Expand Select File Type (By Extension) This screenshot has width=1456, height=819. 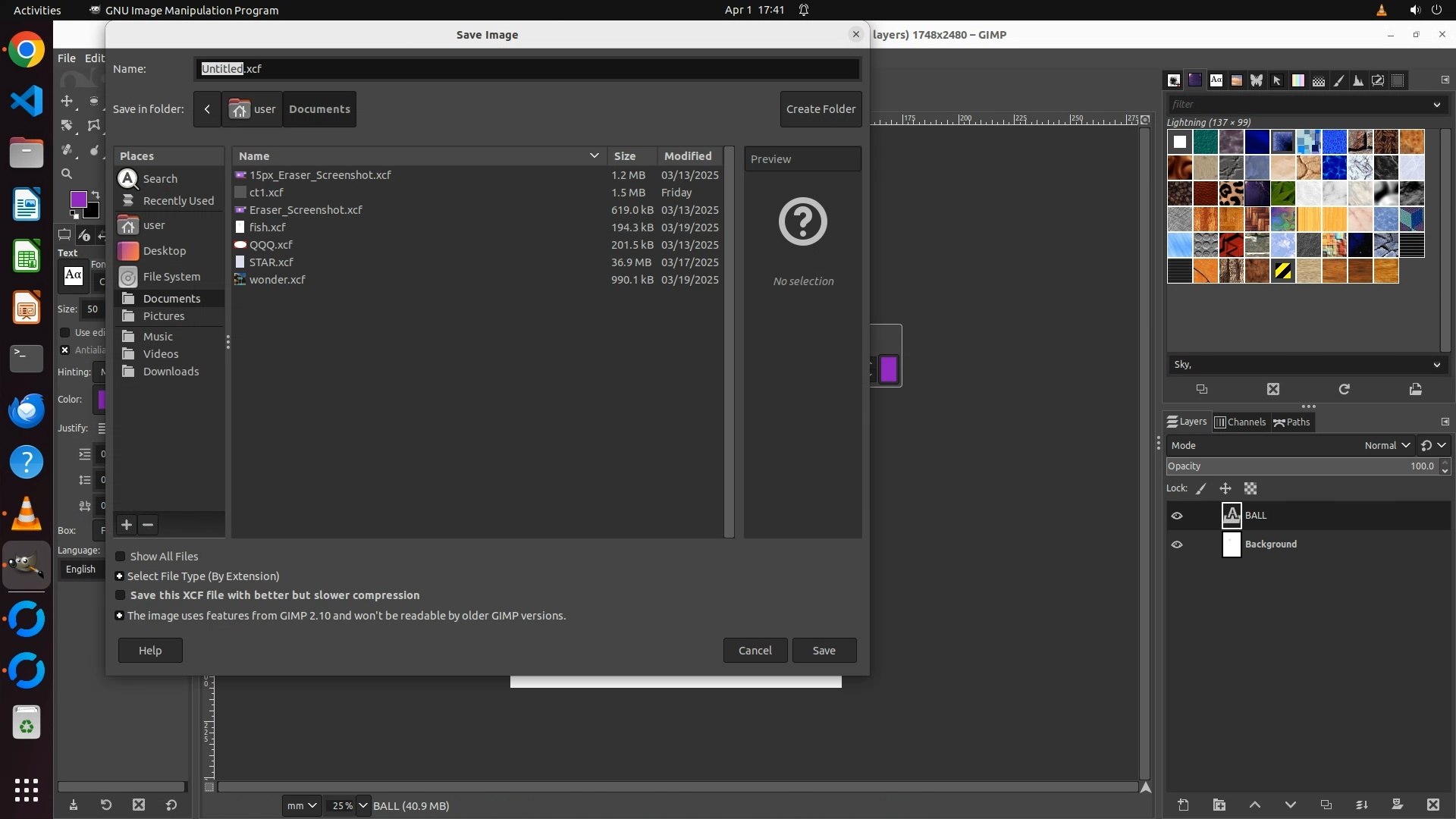pyautogui.click(x=119, y=576)
